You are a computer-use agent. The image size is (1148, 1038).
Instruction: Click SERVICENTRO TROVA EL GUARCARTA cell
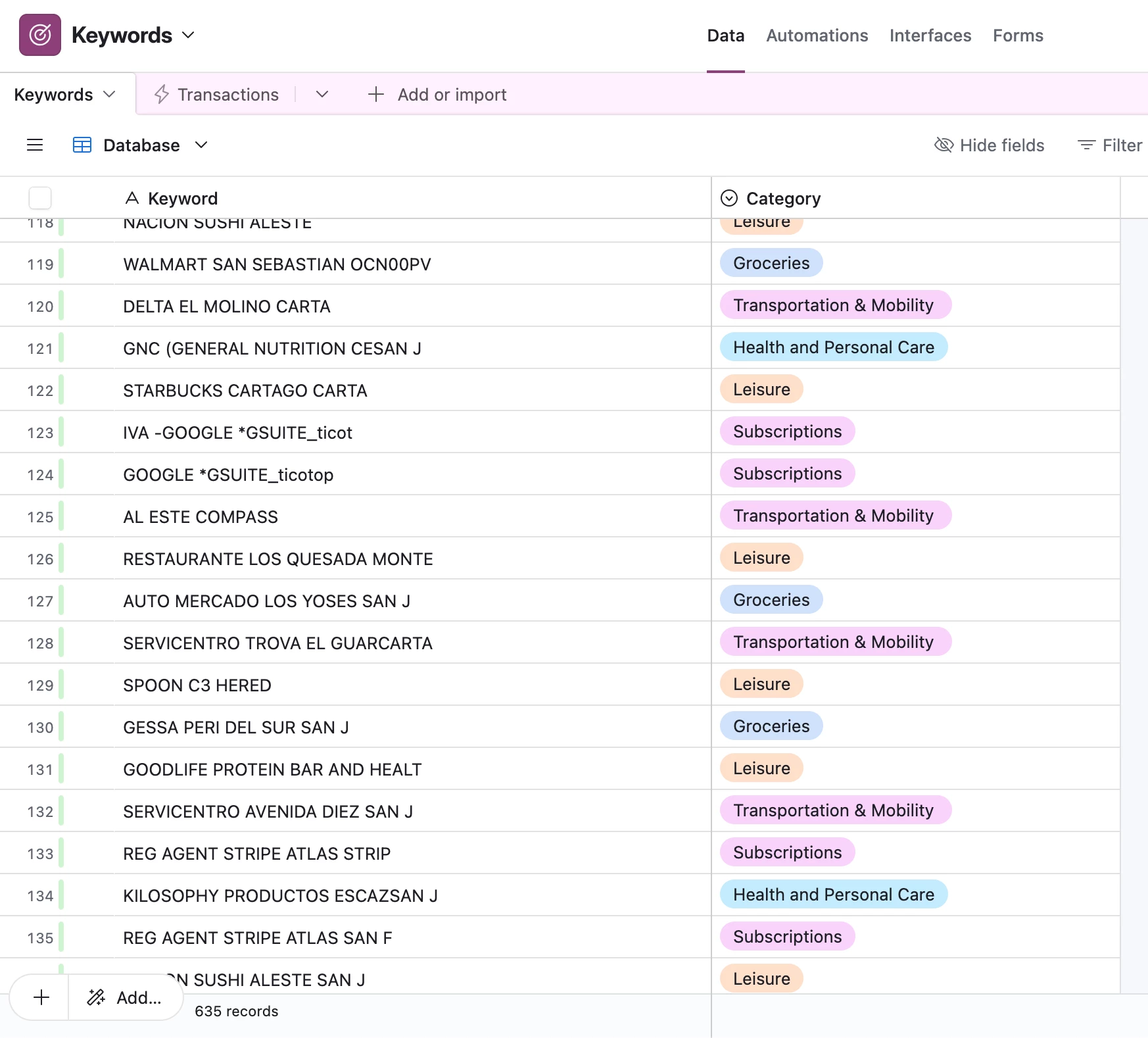click(x=412, y=643)
